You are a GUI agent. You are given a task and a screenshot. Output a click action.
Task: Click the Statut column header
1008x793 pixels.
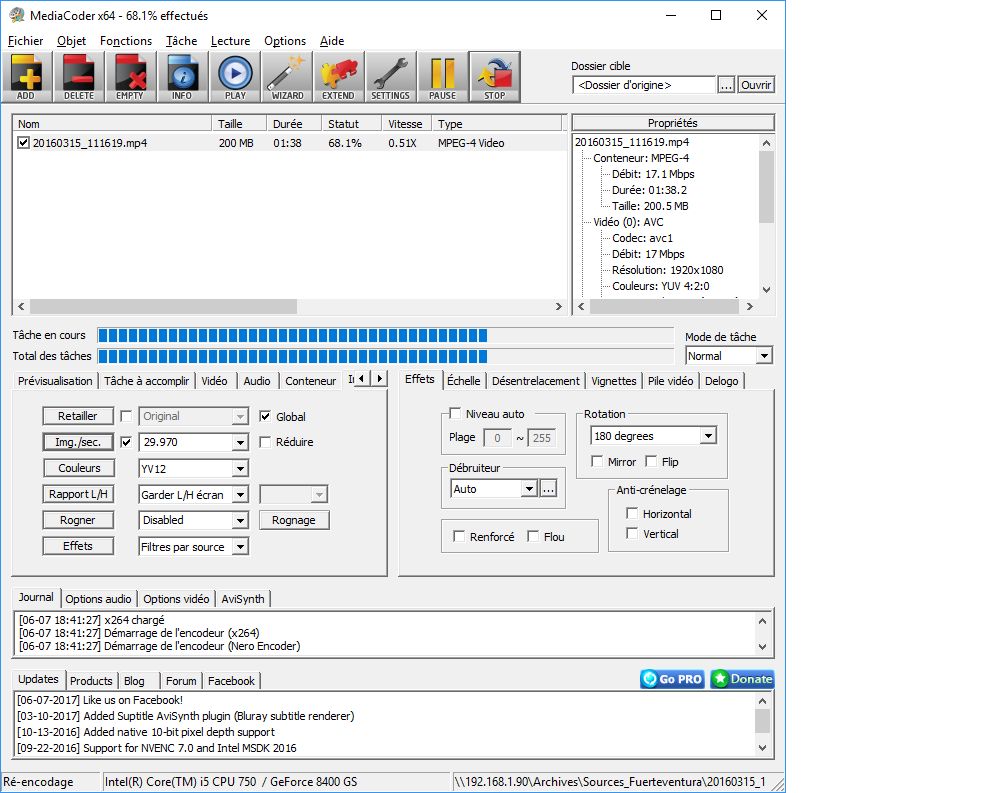[351, 123]
